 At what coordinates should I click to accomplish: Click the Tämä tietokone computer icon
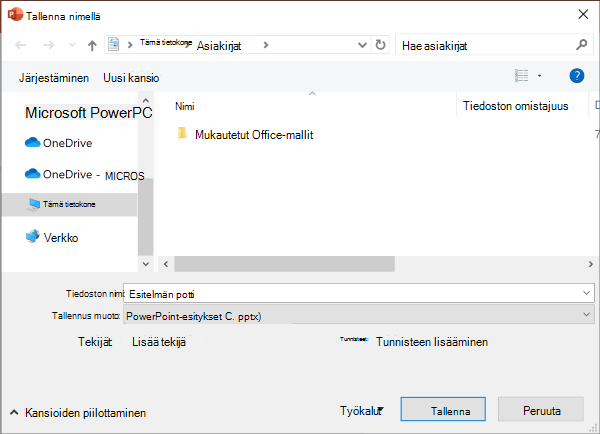33,204
